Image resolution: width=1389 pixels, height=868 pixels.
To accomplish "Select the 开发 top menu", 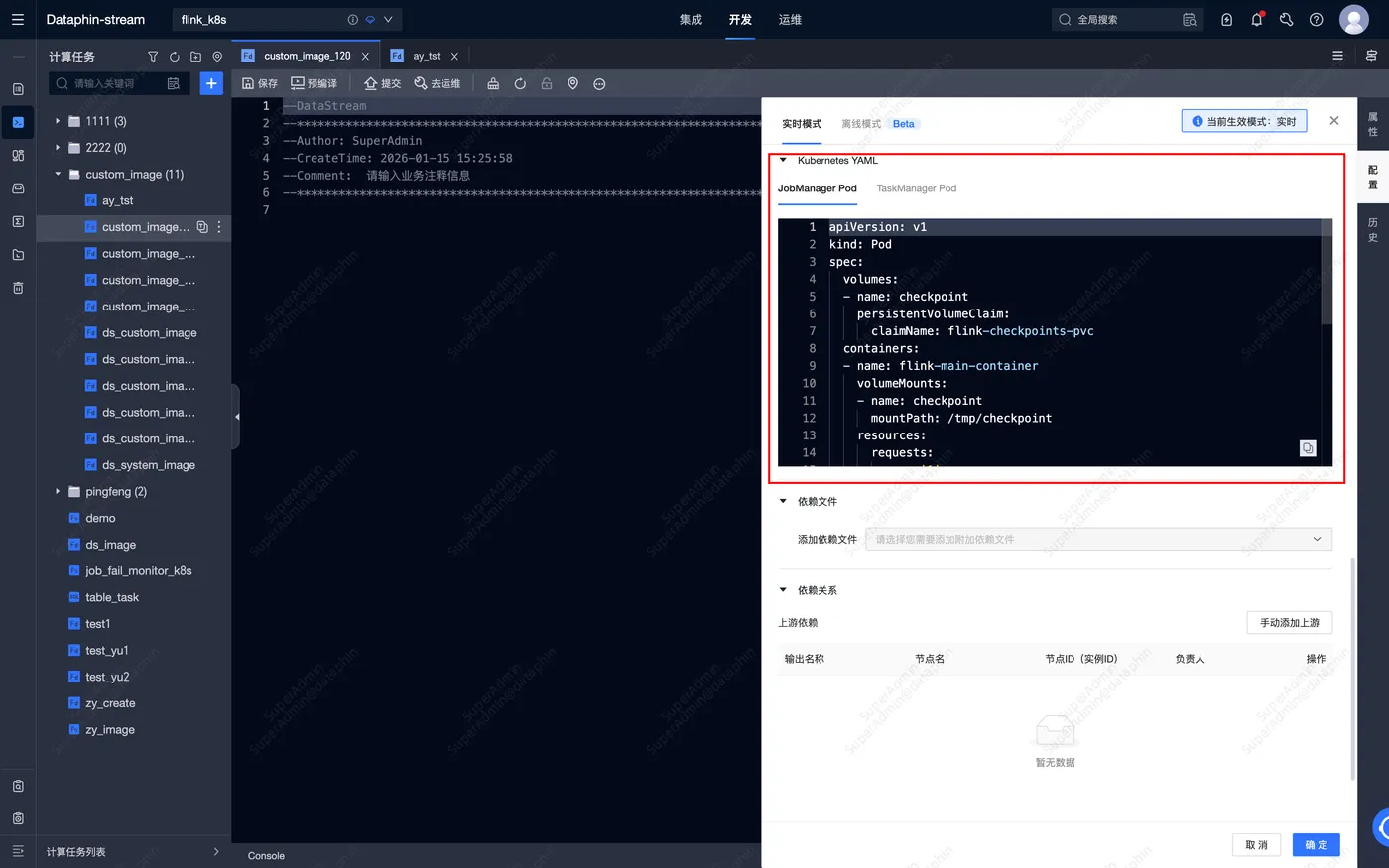I will [x=740, y=20].
